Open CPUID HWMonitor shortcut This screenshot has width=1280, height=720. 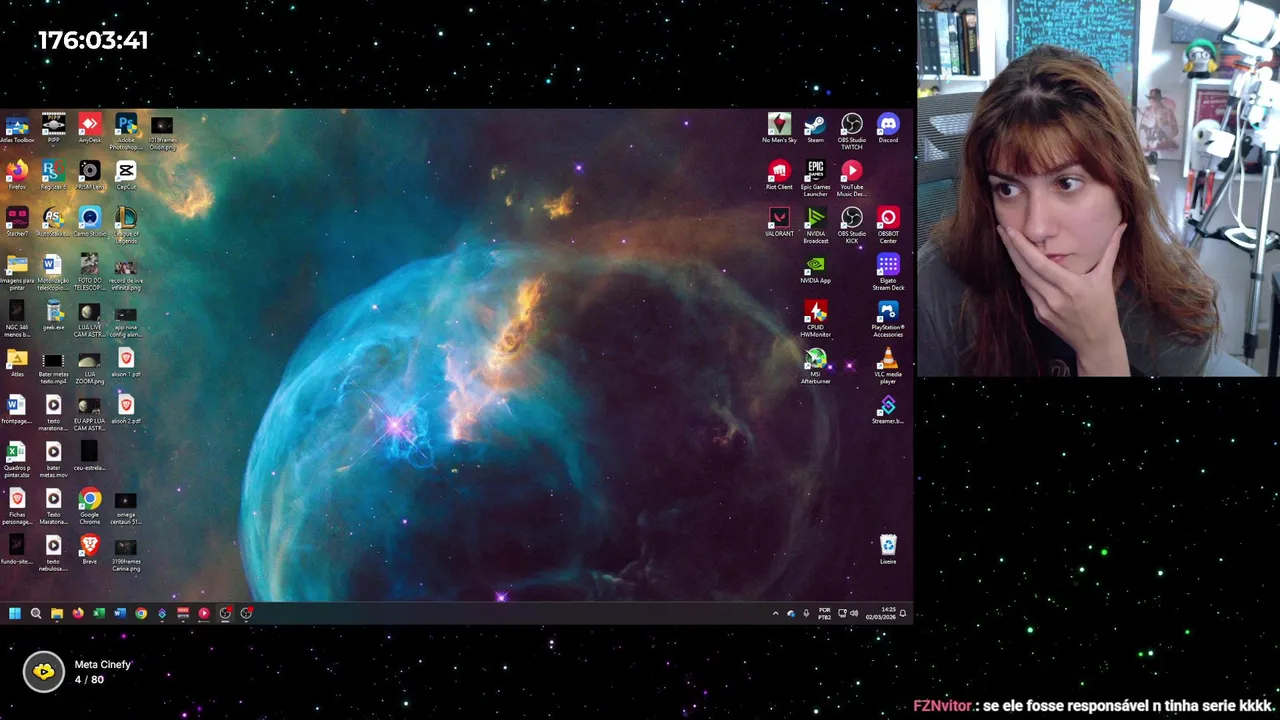click(x=815, y=319)
